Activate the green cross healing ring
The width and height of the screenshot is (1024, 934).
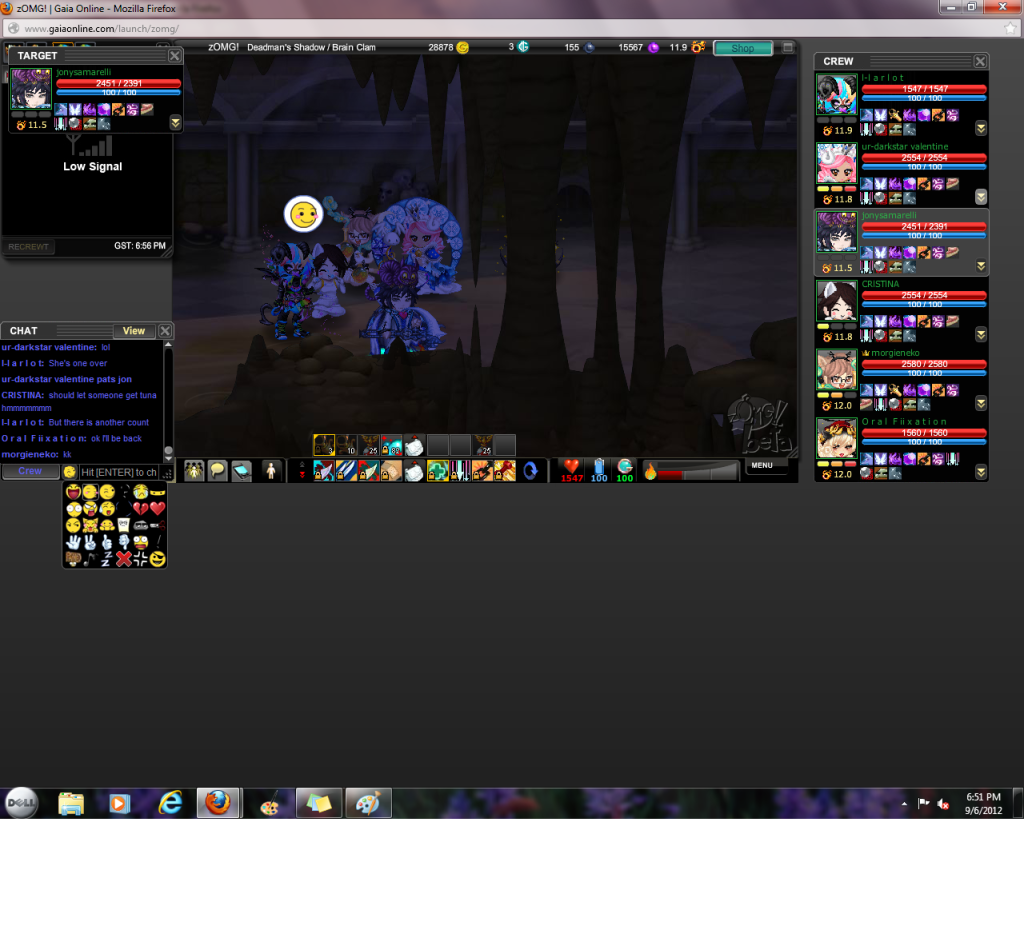point(437,471)
